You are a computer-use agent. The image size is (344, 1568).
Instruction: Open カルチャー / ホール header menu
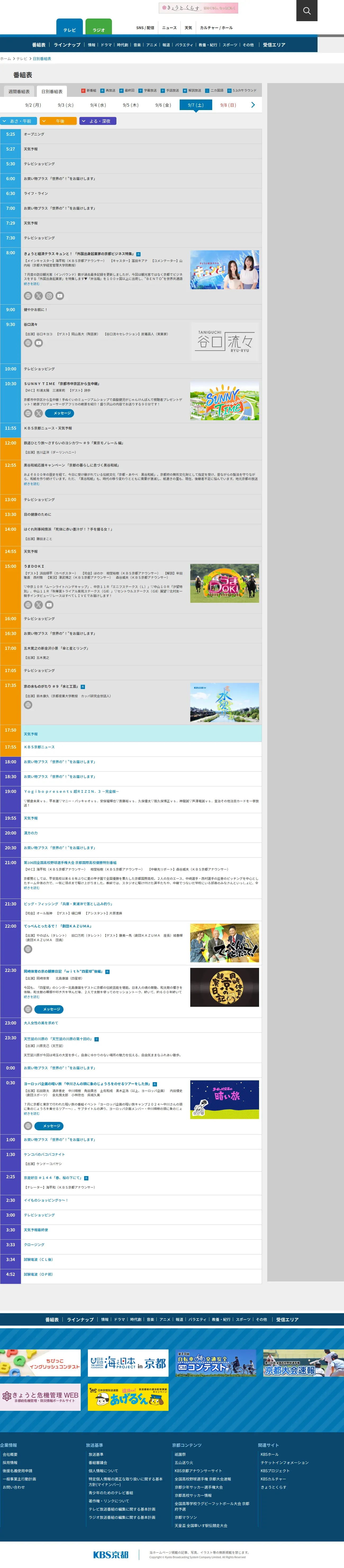click(x=216, y=28)
